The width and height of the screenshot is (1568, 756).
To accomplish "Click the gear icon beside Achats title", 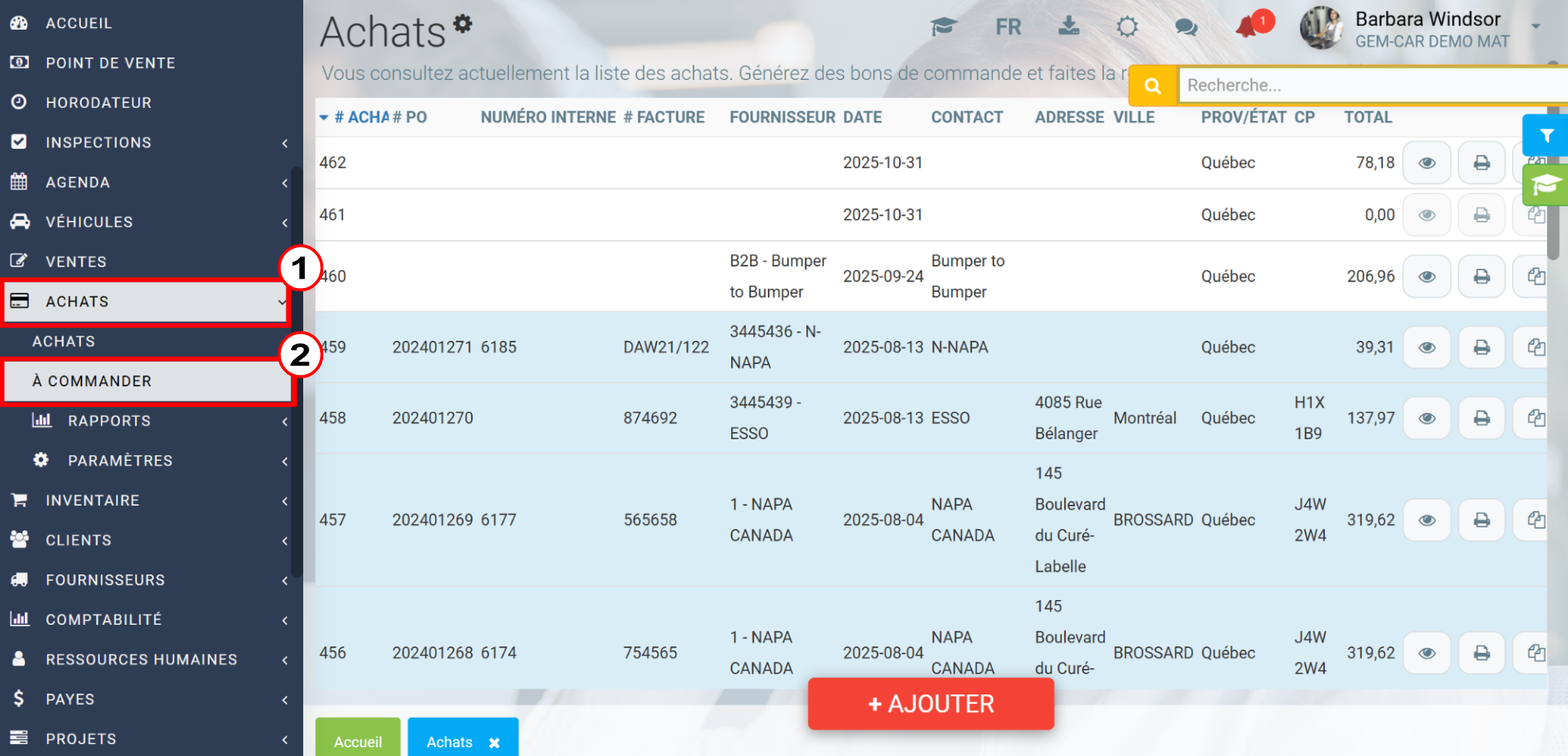I will (462, 24).
